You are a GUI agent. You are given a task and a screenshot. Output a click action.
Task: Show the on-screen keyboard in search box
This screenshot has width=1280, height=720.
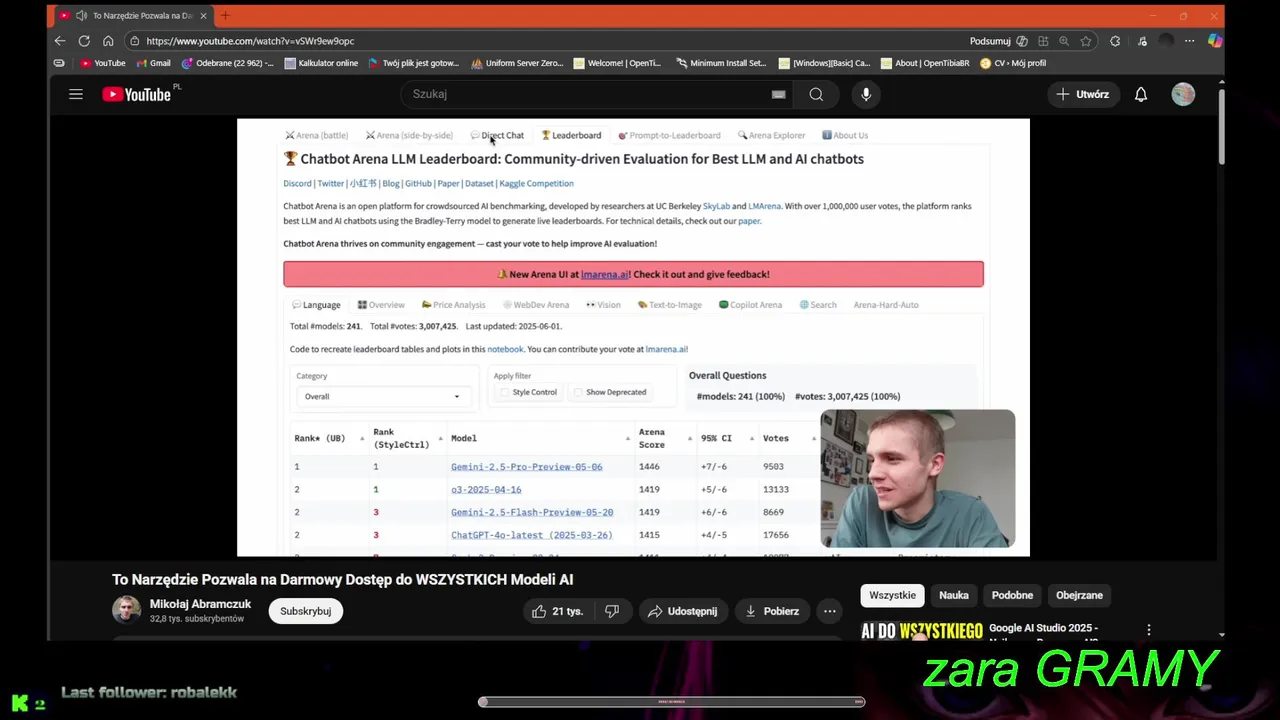pyautogui.click(x=778, y=94)
